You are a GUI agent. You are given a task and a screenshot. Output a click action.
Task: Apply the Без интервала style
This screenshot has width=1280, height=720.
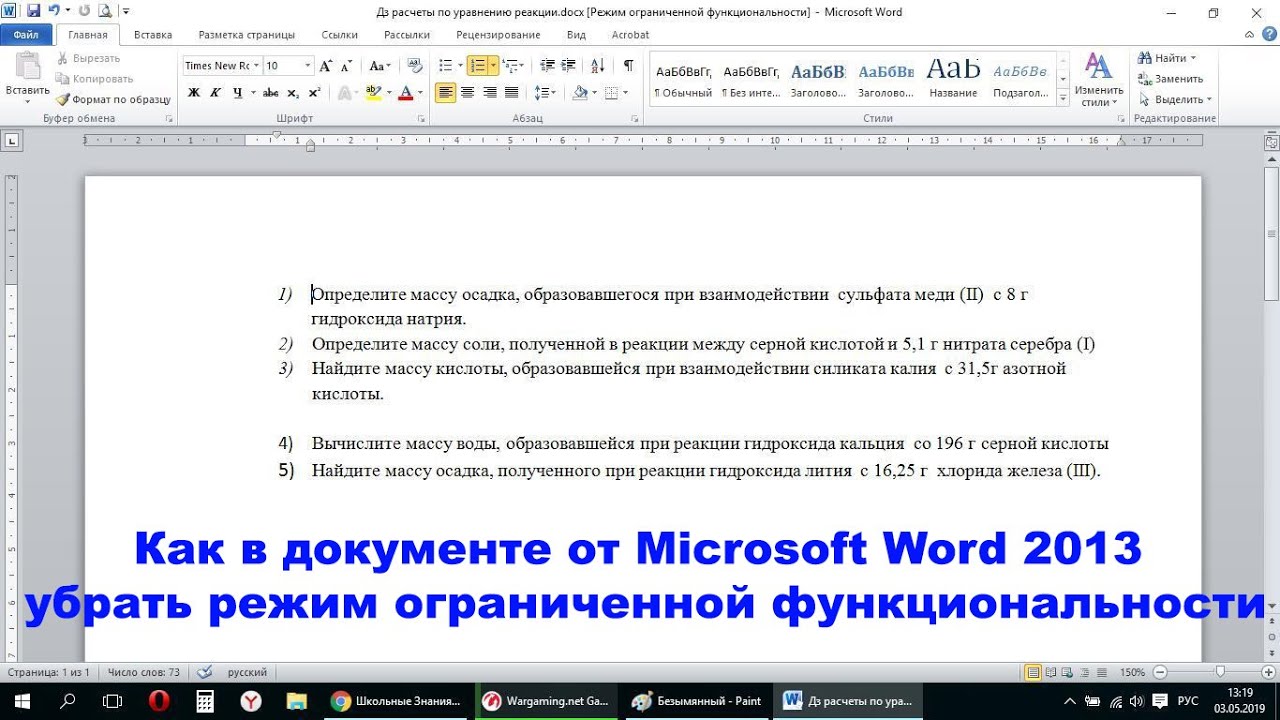751,80
